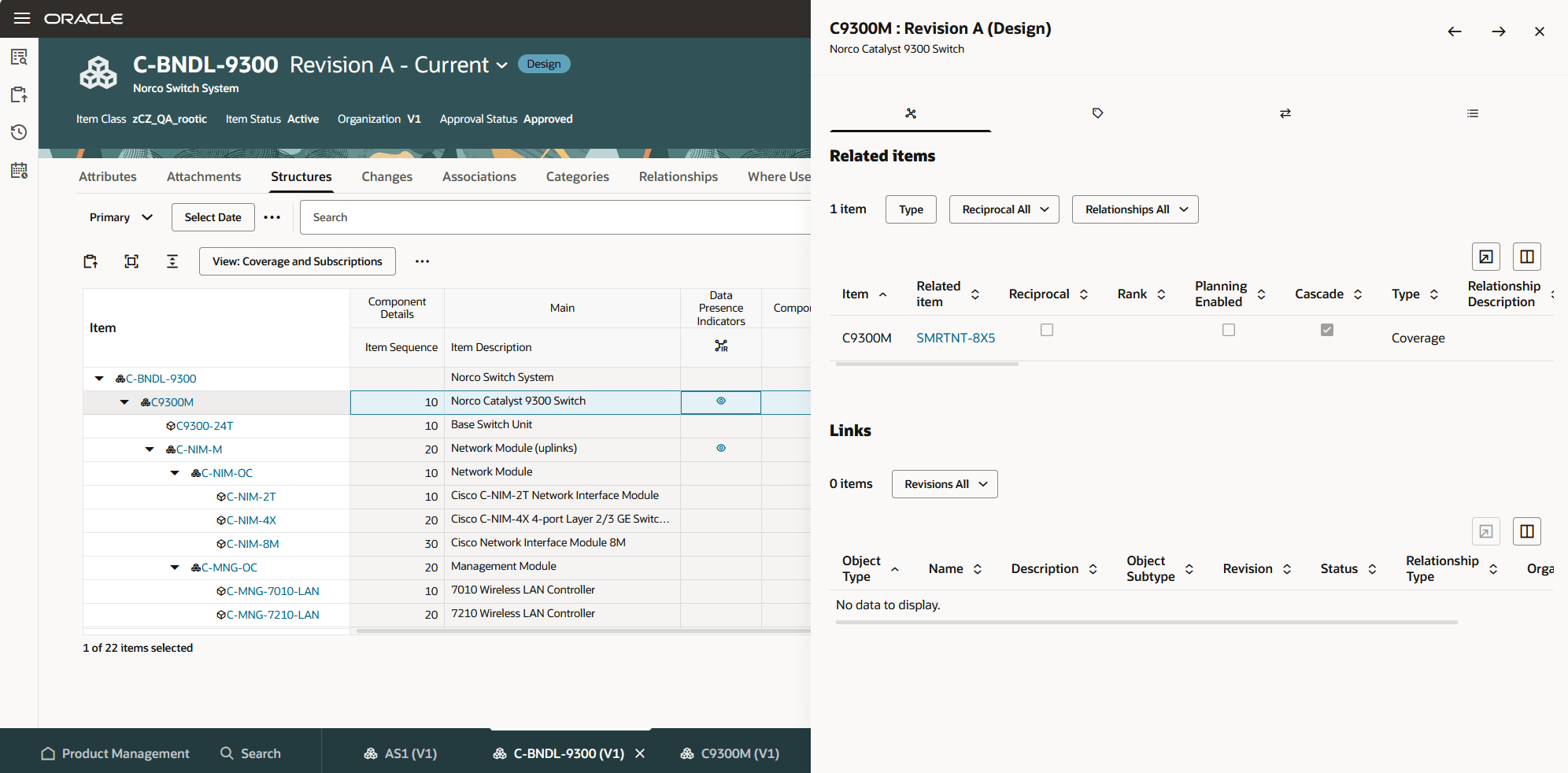Open the Relationships All filter dropdown
Viewport: 1568px width, 773px height.
[1135, 209]
